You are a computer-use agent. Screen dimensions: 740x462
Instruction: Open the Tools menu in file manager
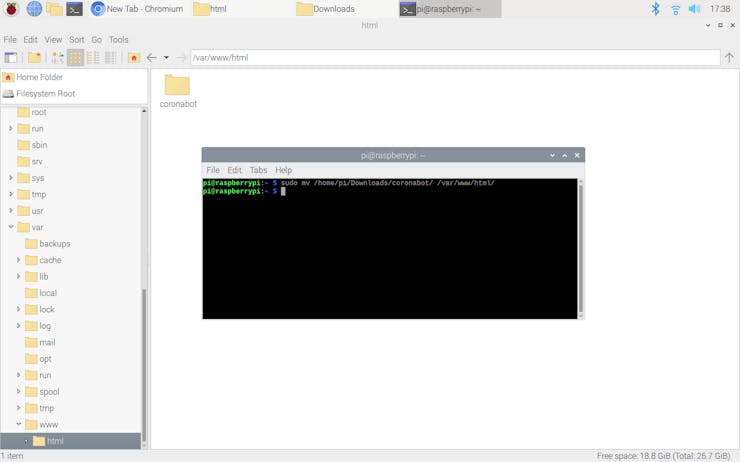point(118,40)
